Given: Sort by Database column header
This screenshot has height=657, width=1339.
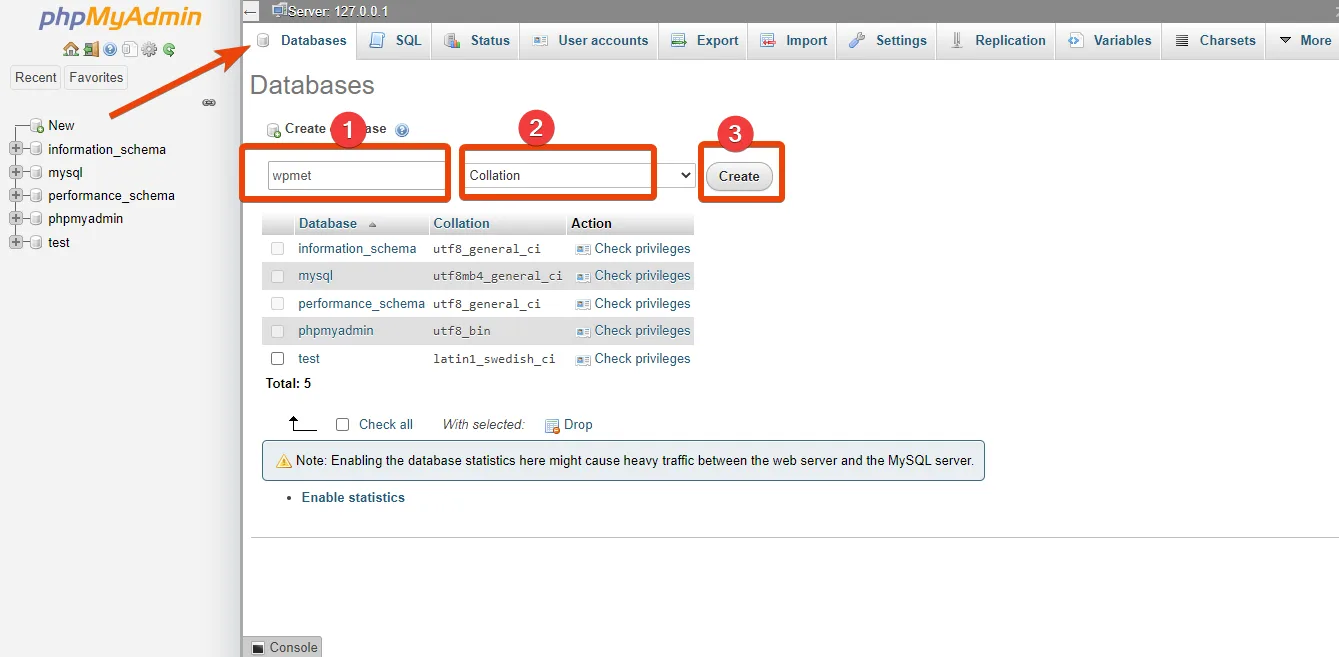Looking at the screenshot, I should pyautogui.click(x=328, y=224).
